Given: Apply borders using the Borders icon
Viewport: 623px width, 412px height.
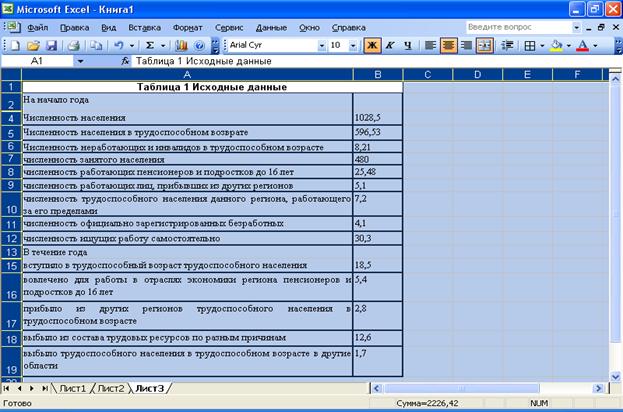Looking at the screenshot, I should click(530, 46).
